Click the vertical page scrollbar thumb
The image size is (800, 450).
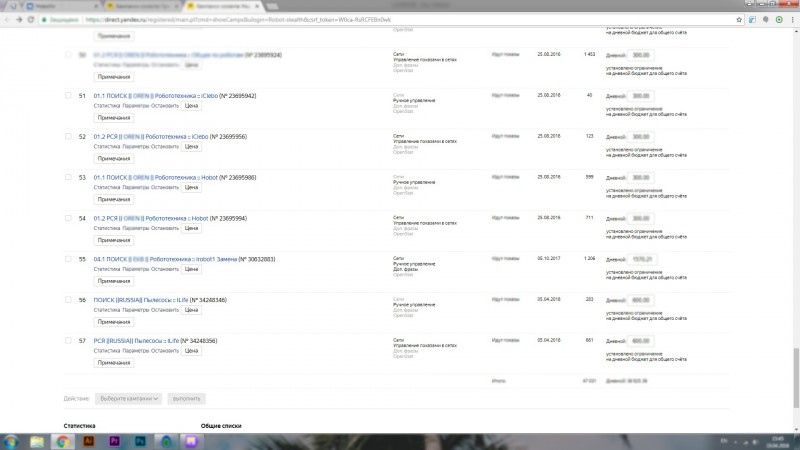tap(796, 378)
